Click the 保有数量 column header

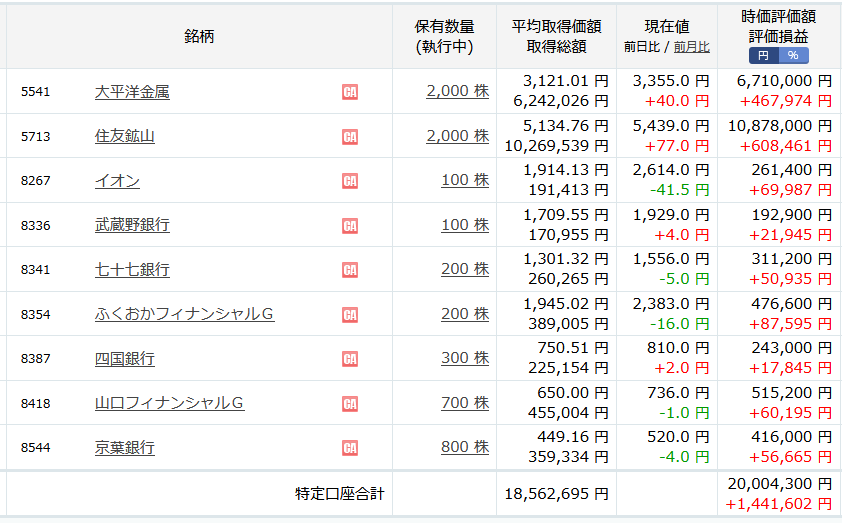coord(445,26)
